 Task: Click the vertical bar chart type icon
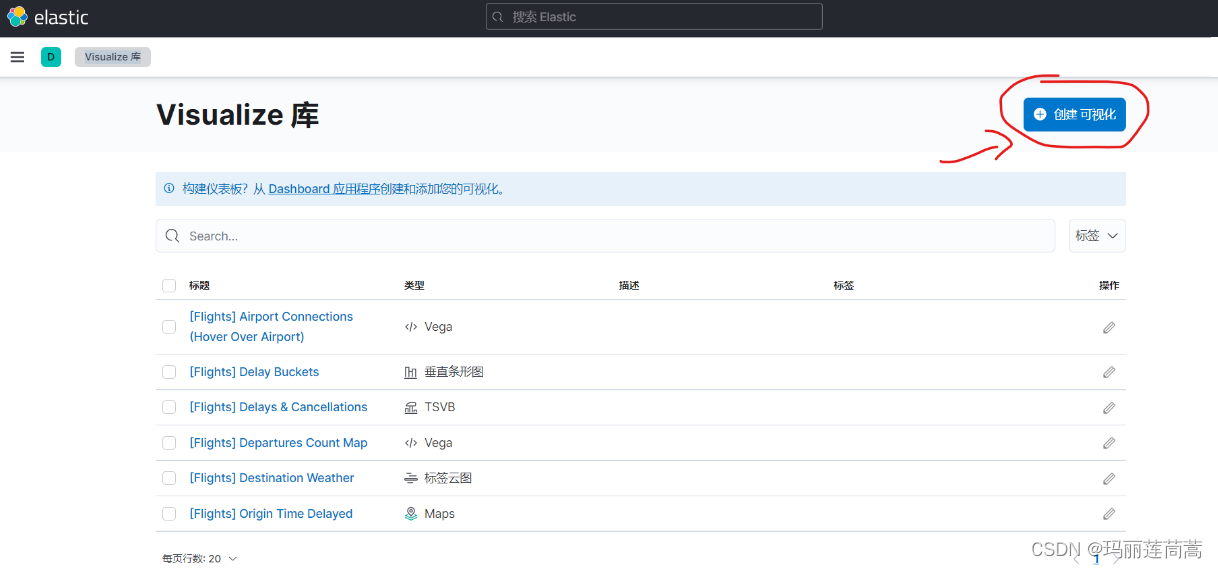click(411, 372)
